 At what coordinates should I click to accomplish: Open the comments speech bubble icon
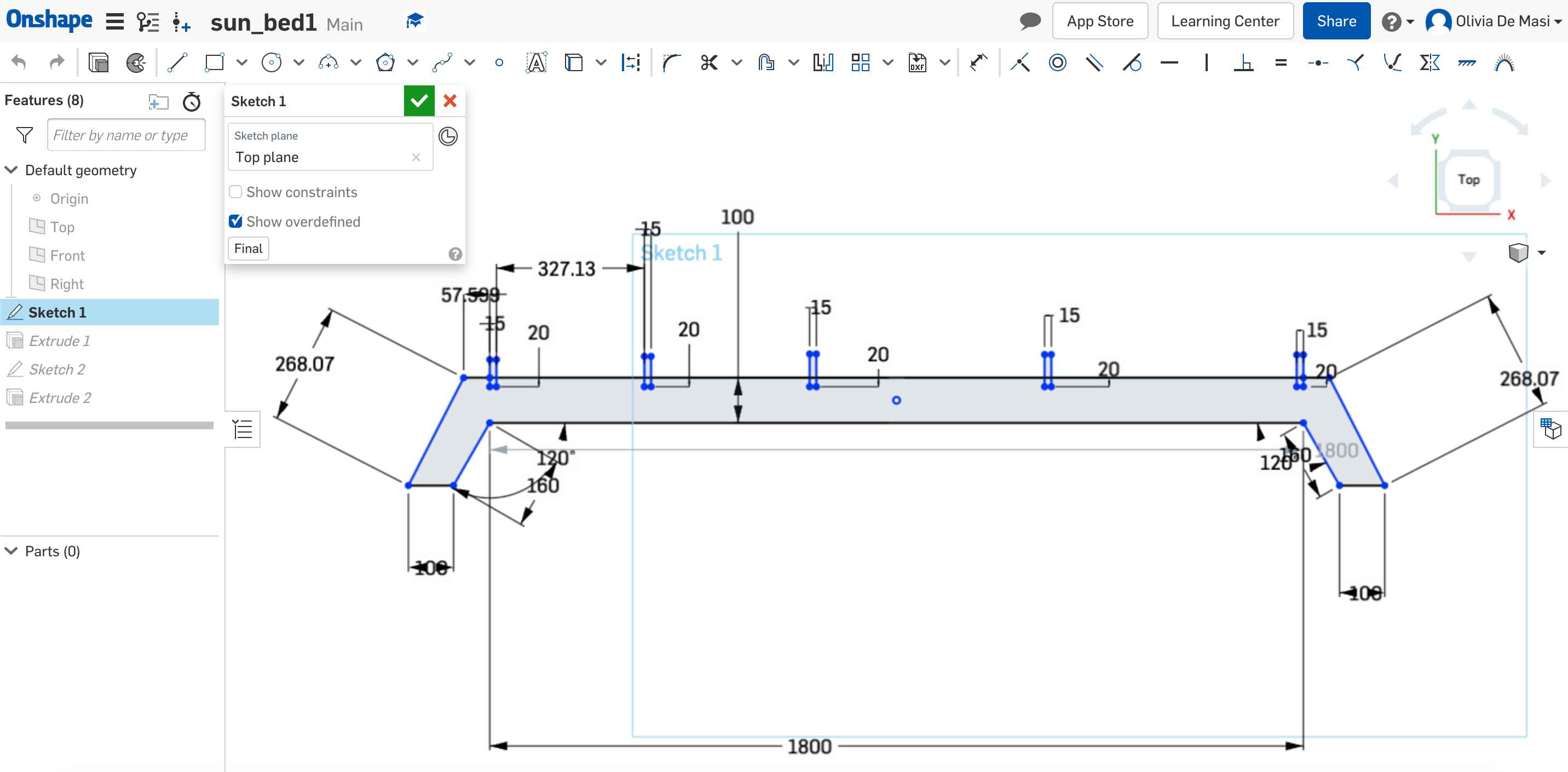pyautogui.click(x=1030, y=21)
